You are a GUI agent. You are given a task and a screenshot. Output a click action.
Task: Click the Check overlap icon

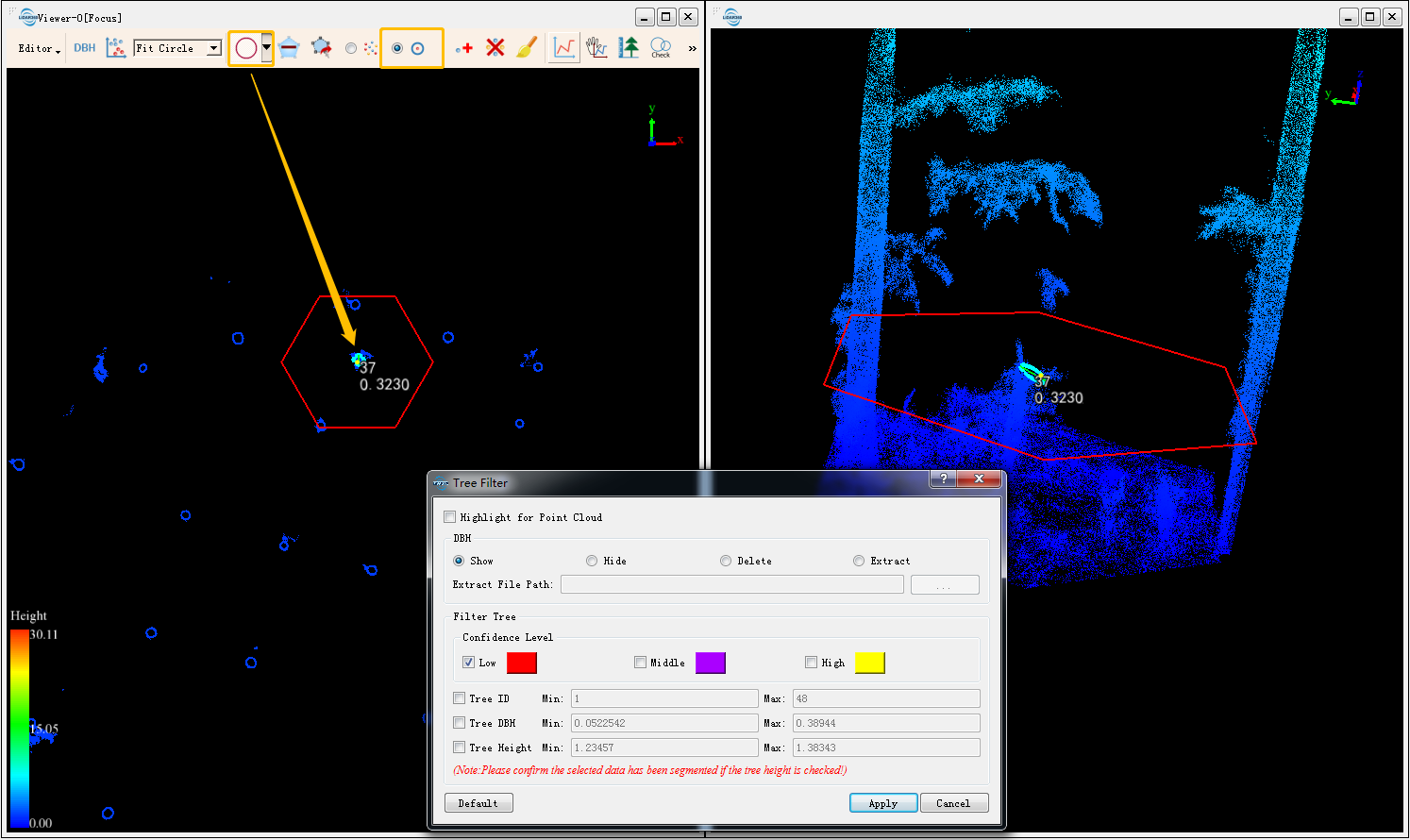(661, 48)
